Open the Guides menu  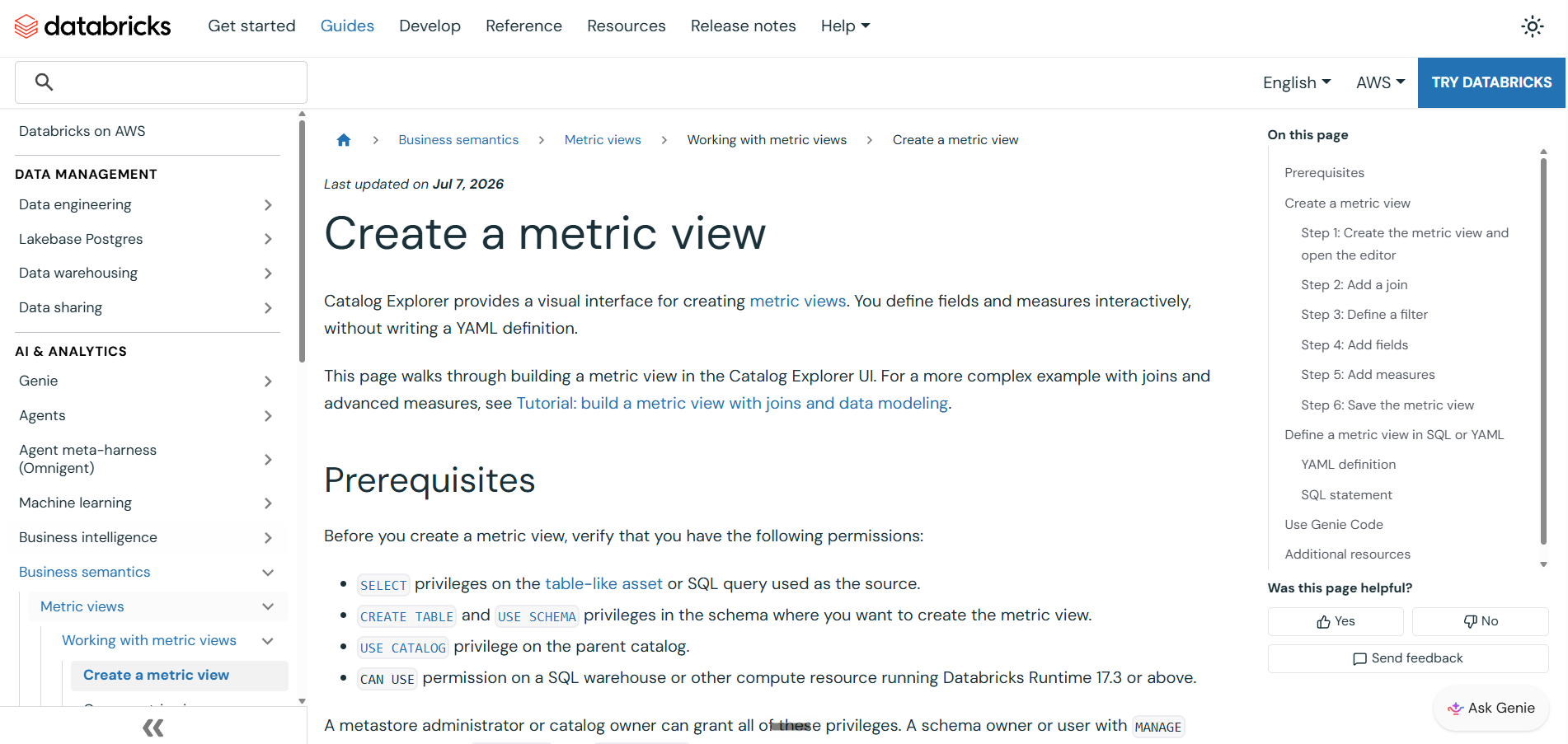(x=347, y=26)
